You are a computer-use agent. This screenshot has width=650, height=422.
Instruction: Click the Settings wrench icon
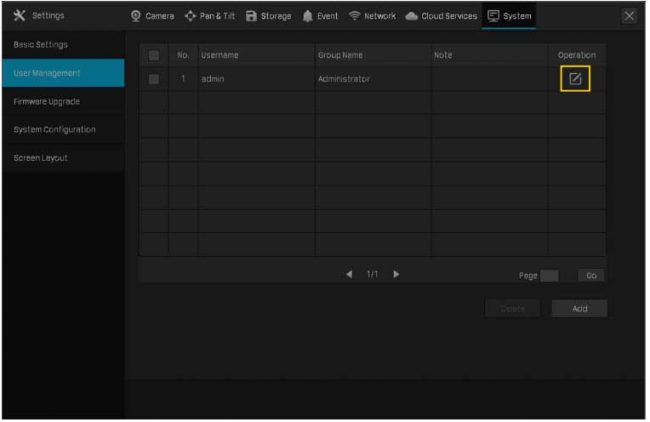click(x=17, y=17)
